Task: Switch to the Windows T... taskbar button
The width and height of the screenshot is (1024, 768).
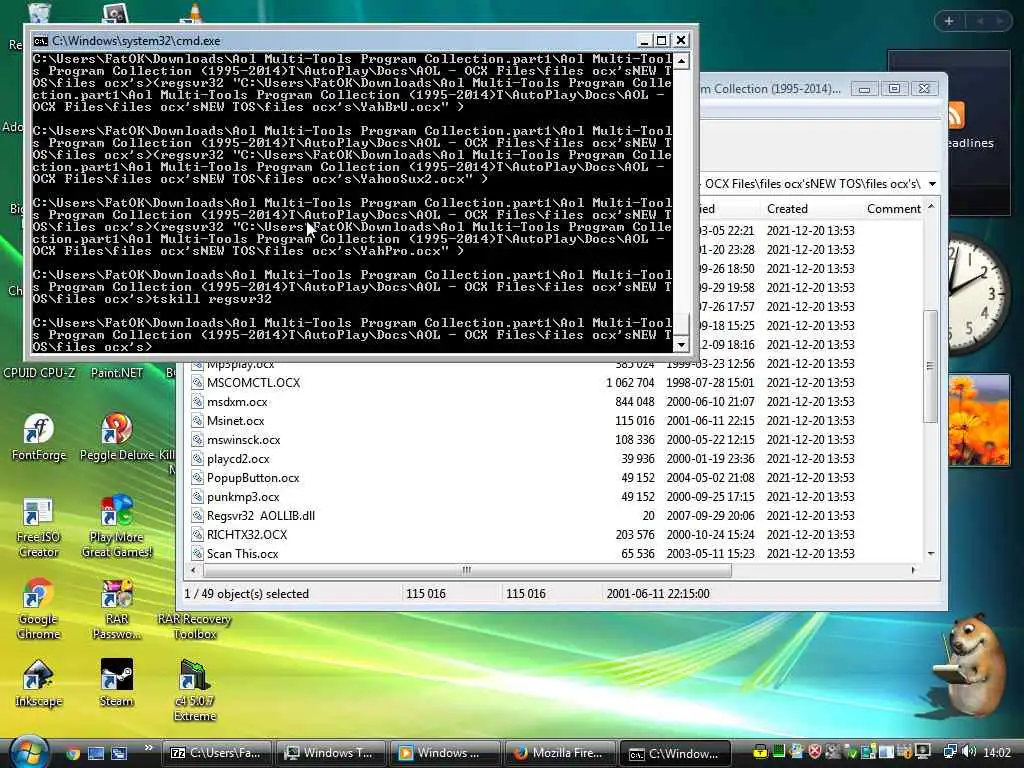Action: [x=330, y=753]
